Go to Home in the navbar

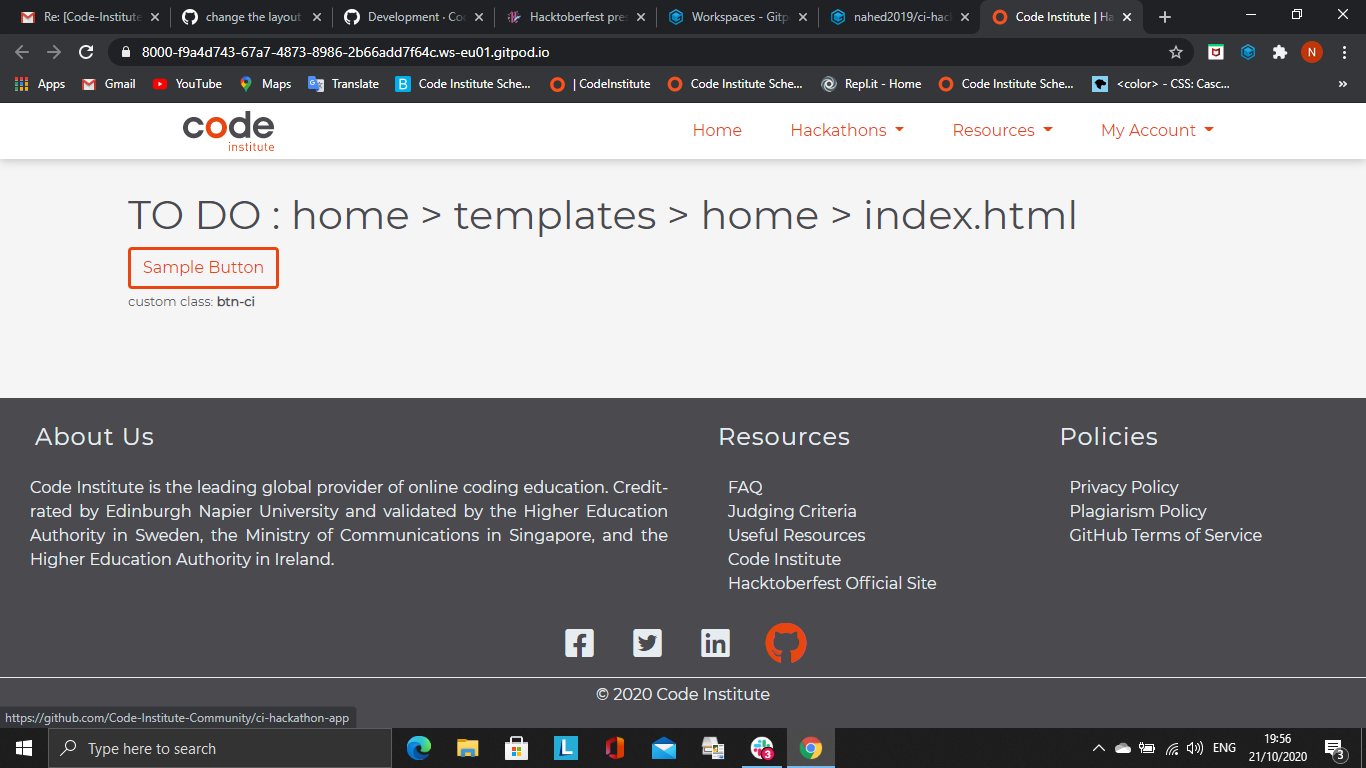pyautogui.click(x=717, y=130)
